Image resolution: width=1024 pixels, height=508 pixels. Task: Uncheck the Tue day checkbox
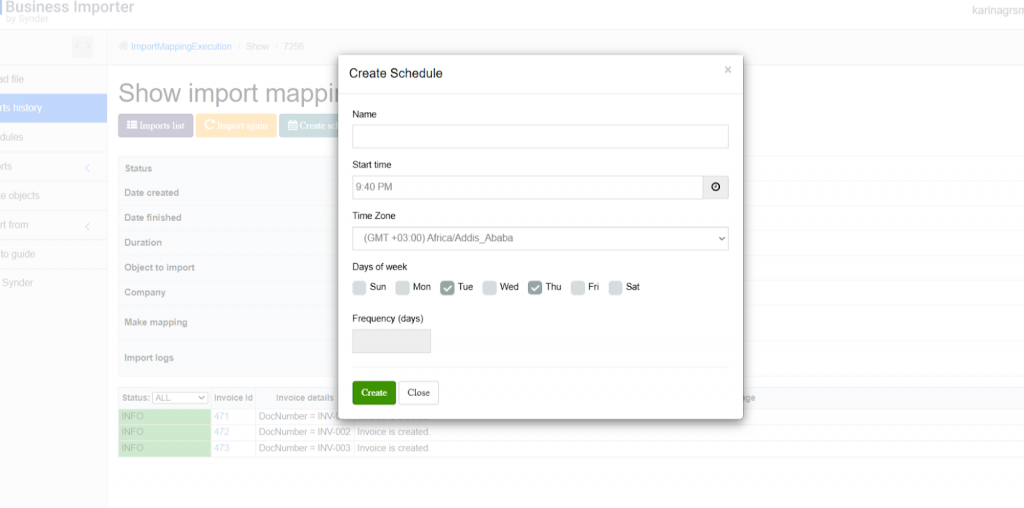pyautogui.click(x=447, y=288)
